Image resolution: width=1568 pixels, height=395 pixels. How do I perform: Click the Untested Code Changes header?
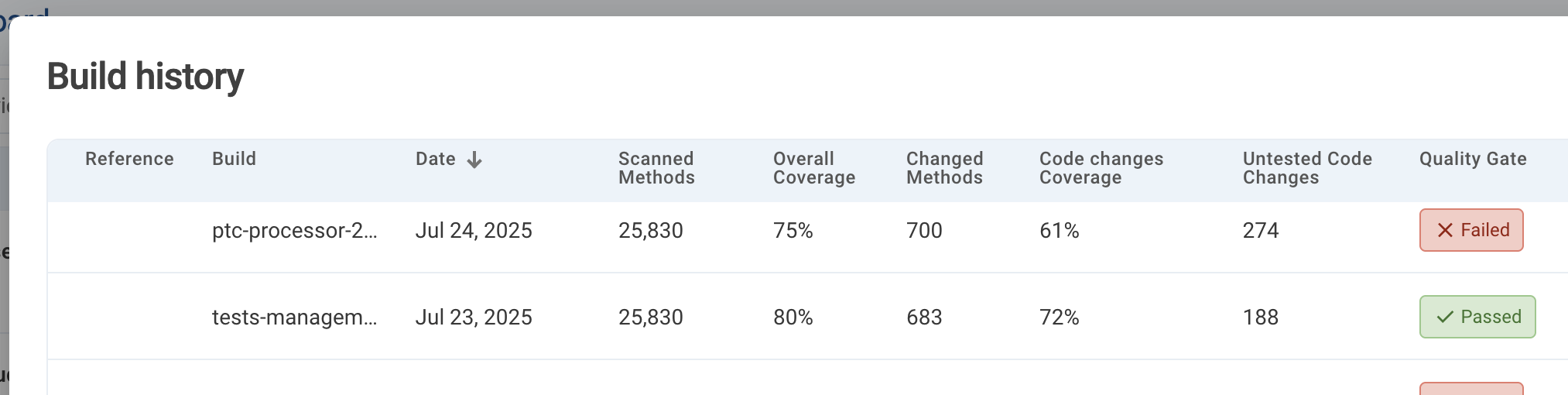(1306, 168)
